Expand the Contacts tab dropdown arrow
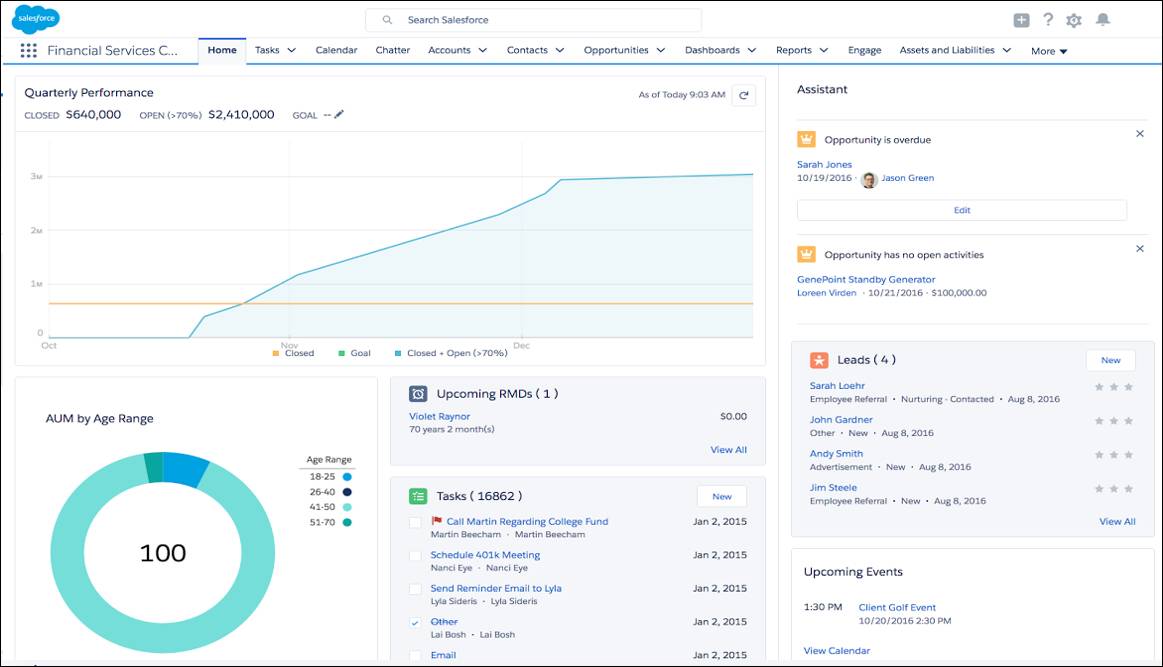Screen dimensions: 1163x667 [x=560, y=50]
